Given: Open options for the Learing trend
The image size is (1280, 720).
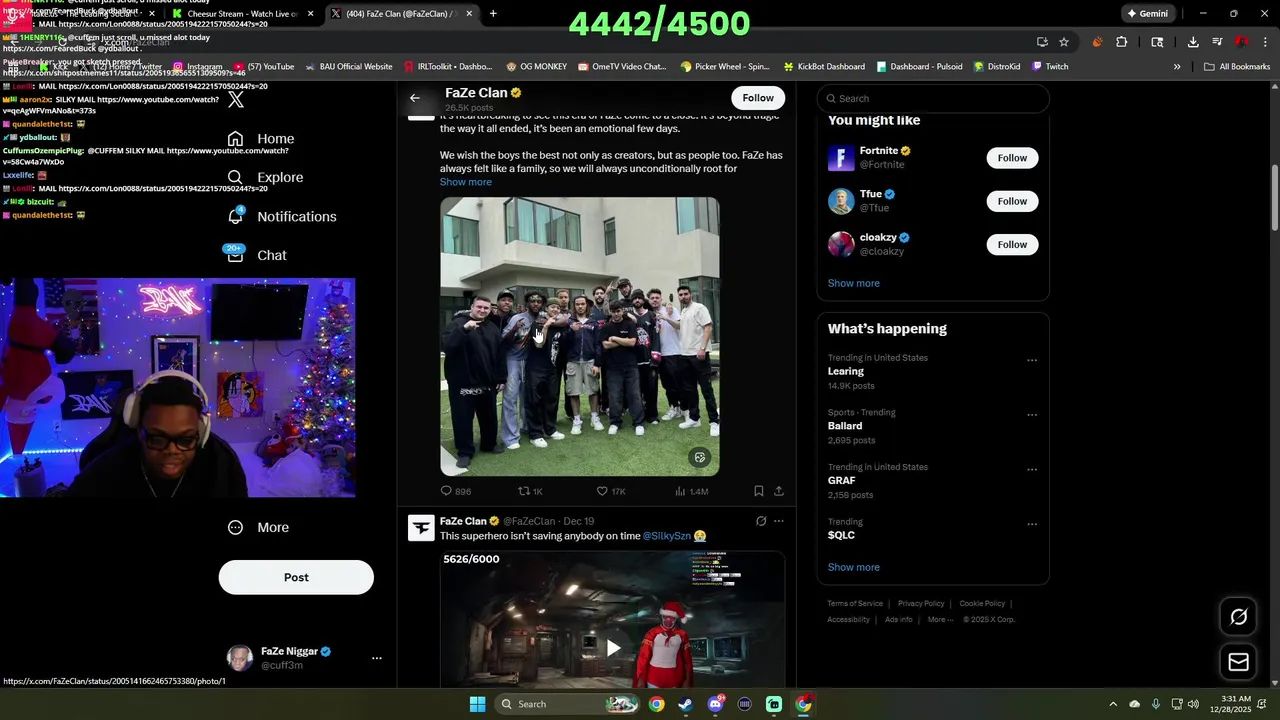Looking at the screenshot, I should [1032, 360].
